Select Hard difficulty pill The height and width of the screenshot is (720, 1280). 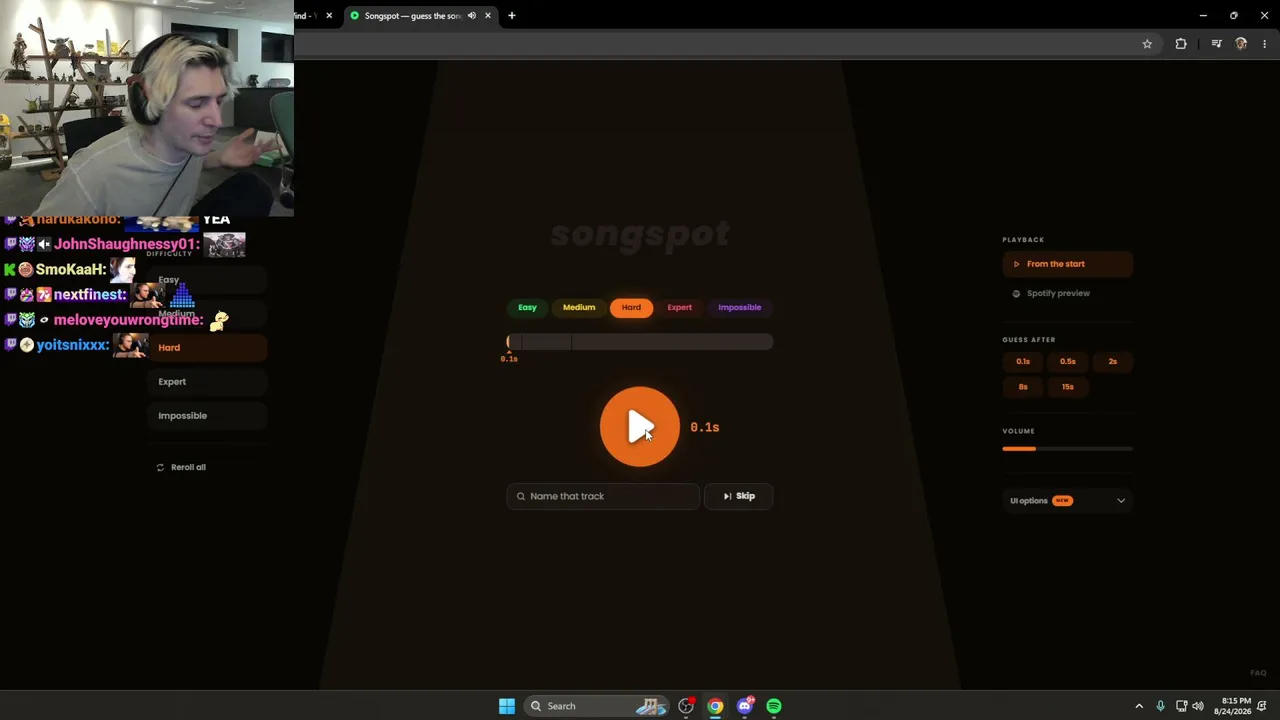tap(631, 308)
